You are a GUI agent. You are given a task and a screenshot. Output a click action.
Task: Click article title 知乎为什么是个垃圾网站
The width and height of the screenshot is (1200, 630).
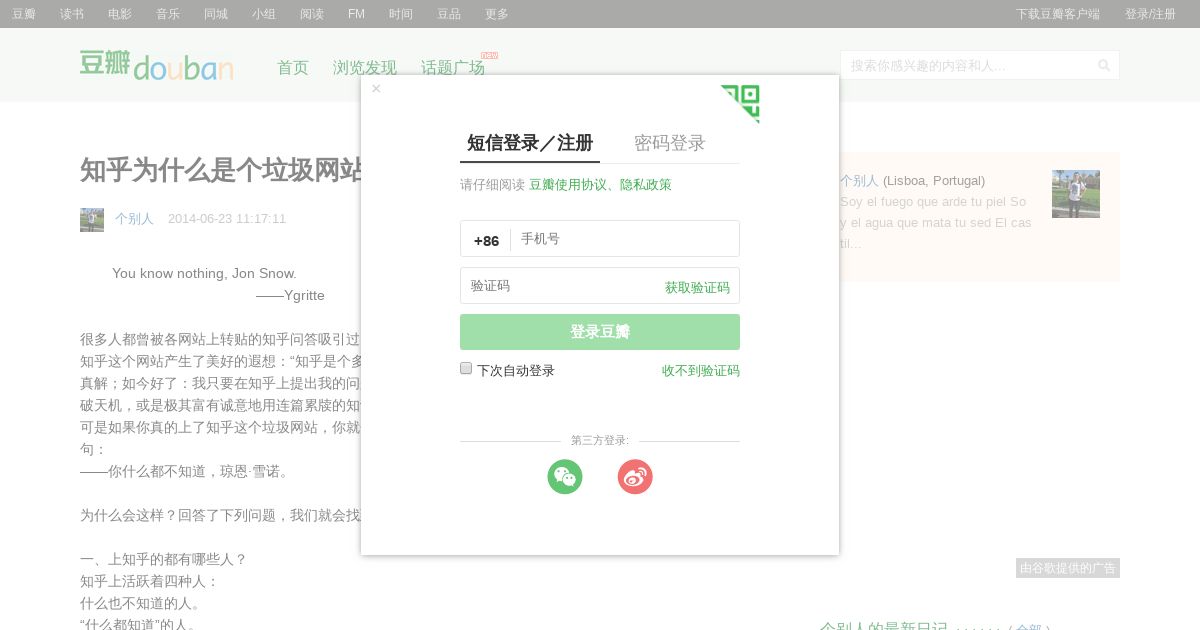(221, 170)
